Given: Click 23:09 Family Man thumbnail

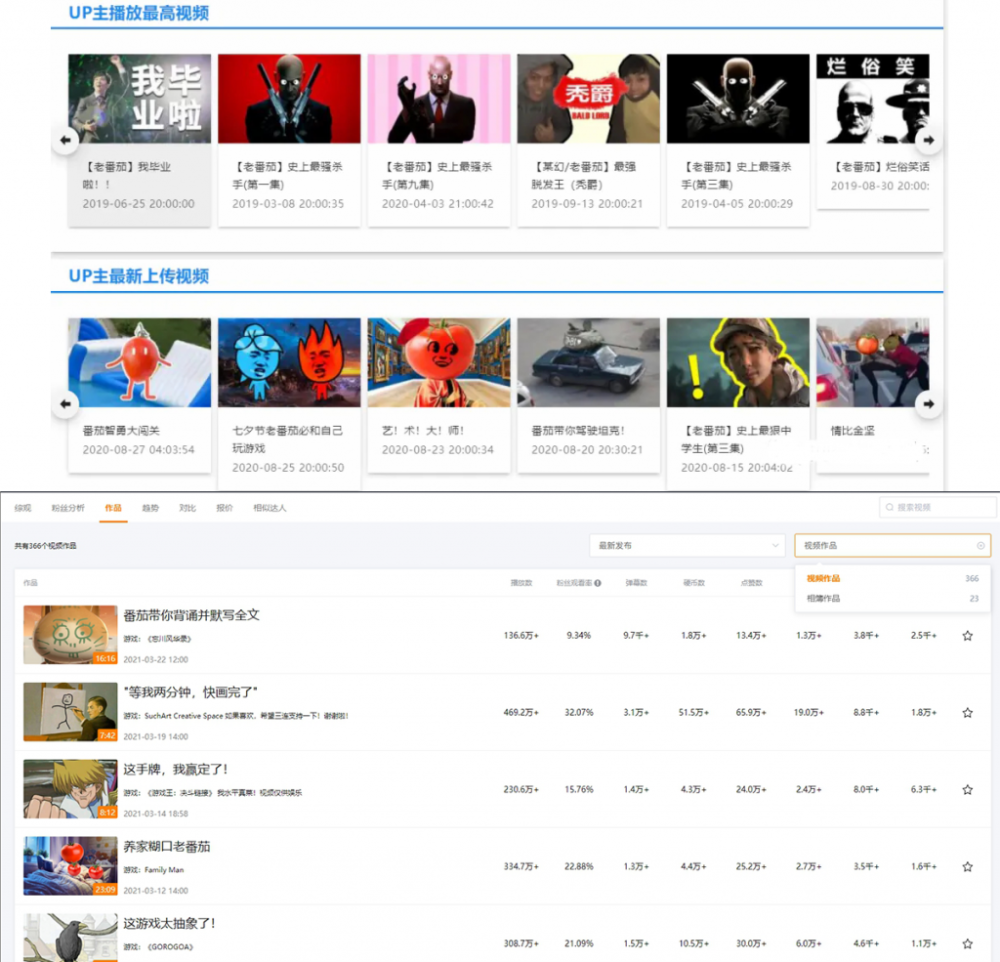Looking at the screenshot, I should [x=70, y=866].
